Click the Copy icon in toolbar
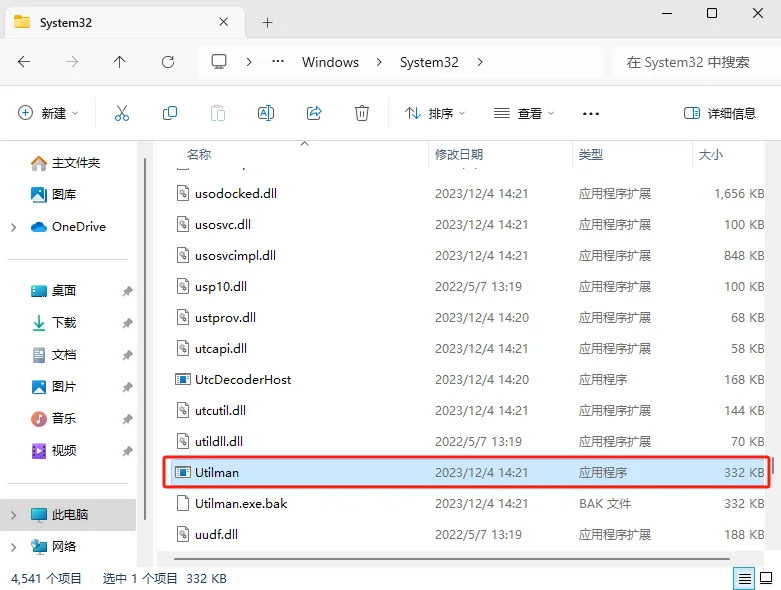Viewport: 781px width, 590px height. pos(170,113)
